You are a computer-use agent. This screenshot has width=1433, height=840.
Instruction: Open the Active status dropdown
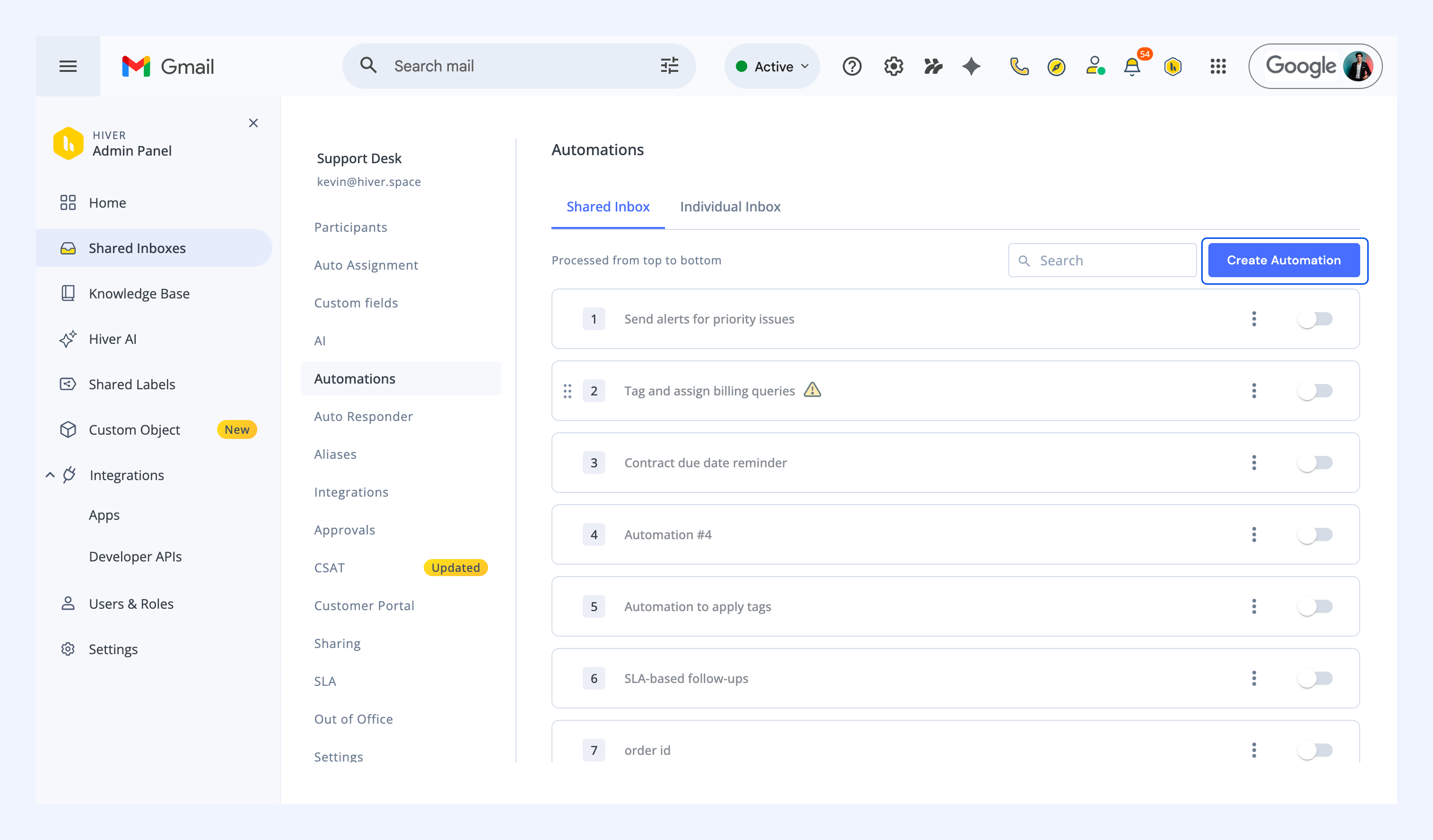tap(772, 67)
